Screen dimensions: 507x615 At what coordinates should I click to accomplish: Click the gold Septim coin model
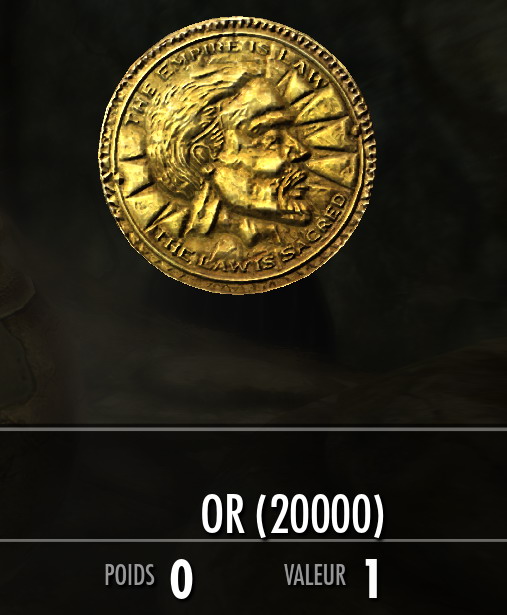pyautogui.click(x=237, y=156)
